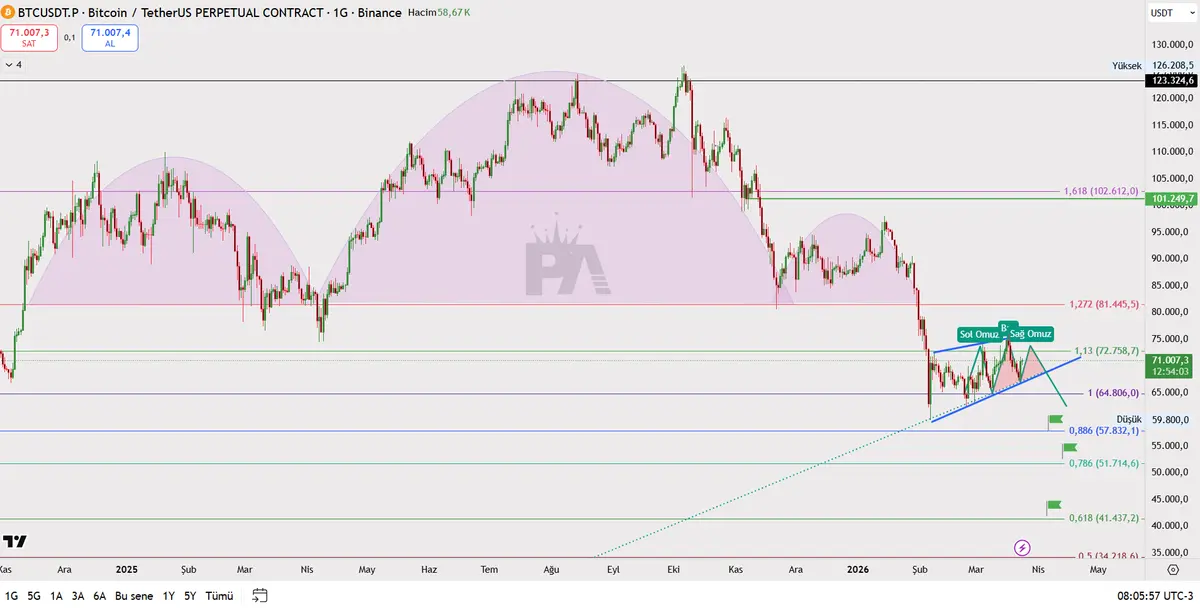Click the red 71.007,3 SAT sell button
The width and height of the screenshot is (1200, 608).
(x=30, y=38)
